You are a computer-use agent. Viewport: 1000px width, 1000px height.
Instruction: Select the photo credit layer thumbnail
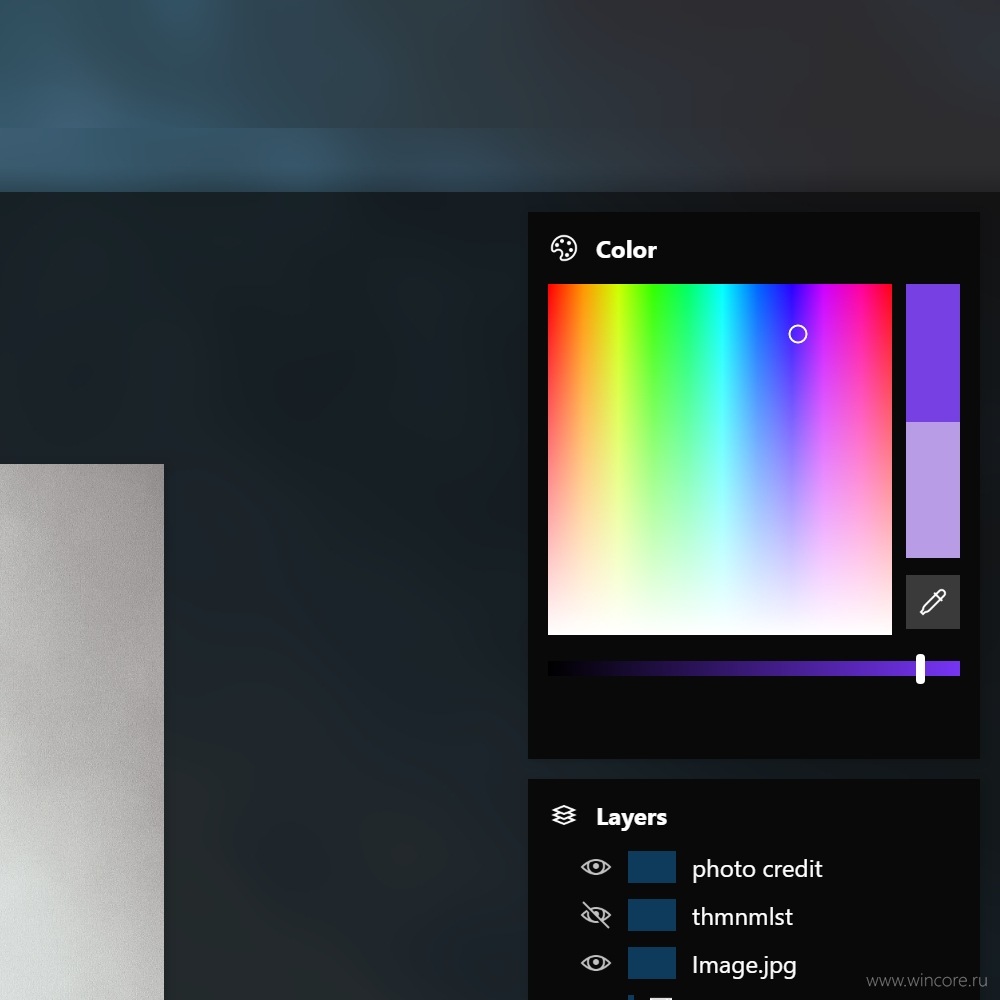click(652, 867)
